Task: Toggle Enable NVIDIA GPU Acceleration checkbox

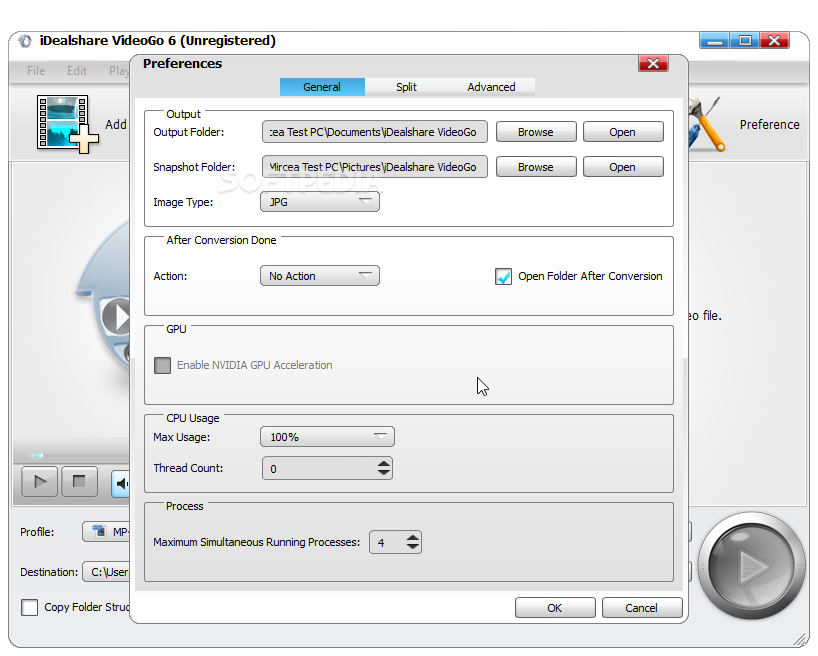Action: [162, 365]
